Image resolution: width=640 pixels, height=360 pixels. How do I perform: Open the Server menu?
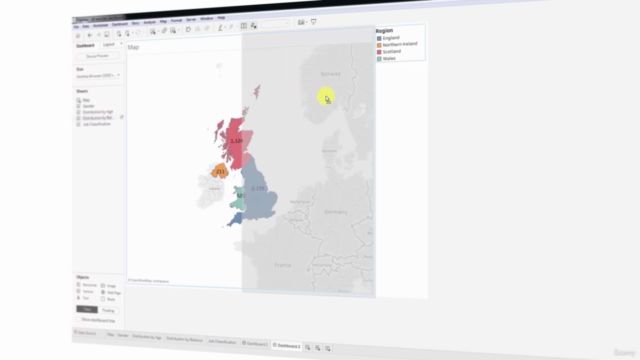pos(191,20)
